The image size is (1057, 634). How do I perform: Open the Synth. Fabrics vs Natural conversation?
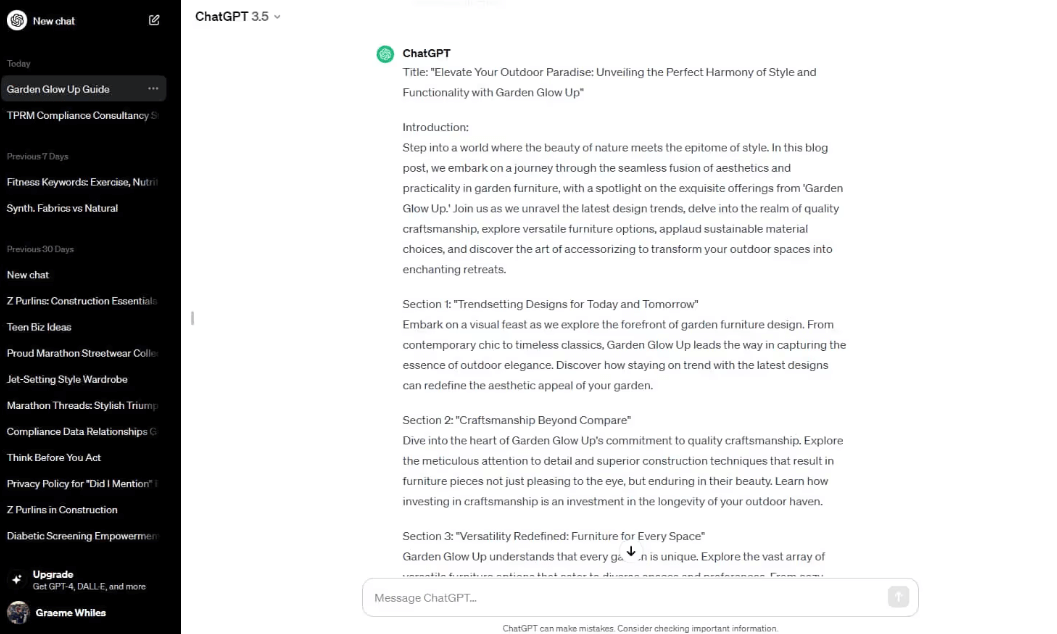pyautogui.click(x=60, y=207)
